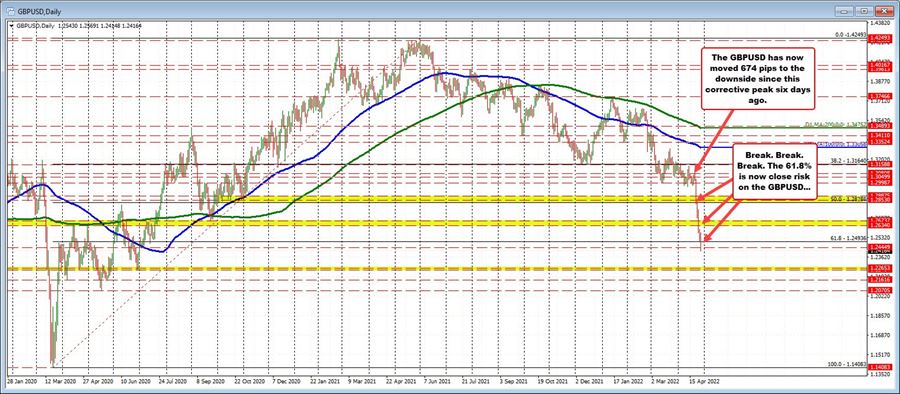Click the 38.2 - 1.31640 Fibonacci label
Image resolution: width=900 pixels, height=394 pixels.
coord(848,161)
